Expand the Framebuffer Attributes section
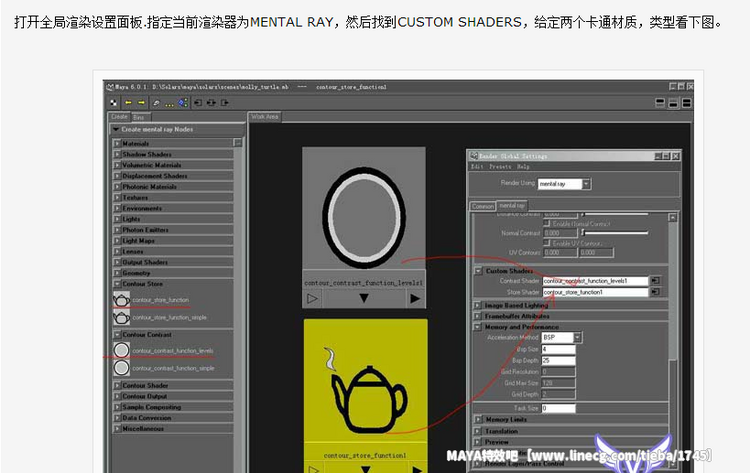Viewport: 750px width, 473px height. coord(477,316)
